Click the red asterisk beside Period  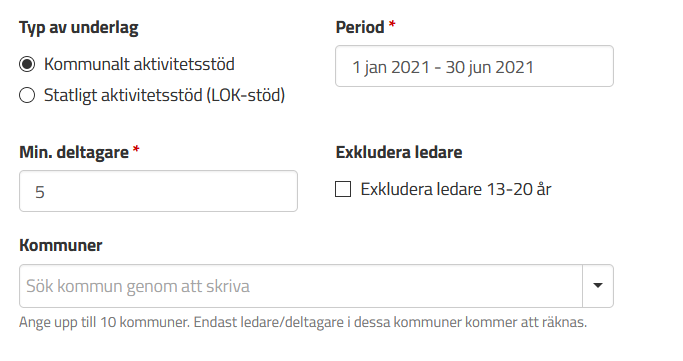tap(392, 24)
